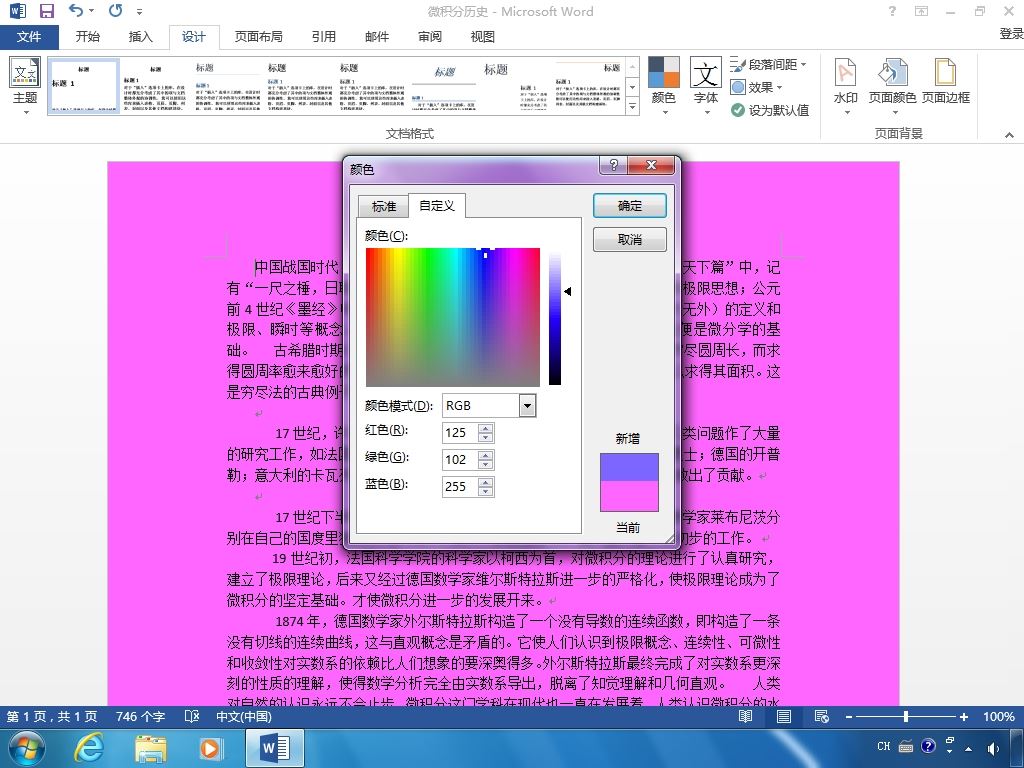Click the Undo arrow icon
Viewport: 1024px width, 768px height.
pos(76,10)
